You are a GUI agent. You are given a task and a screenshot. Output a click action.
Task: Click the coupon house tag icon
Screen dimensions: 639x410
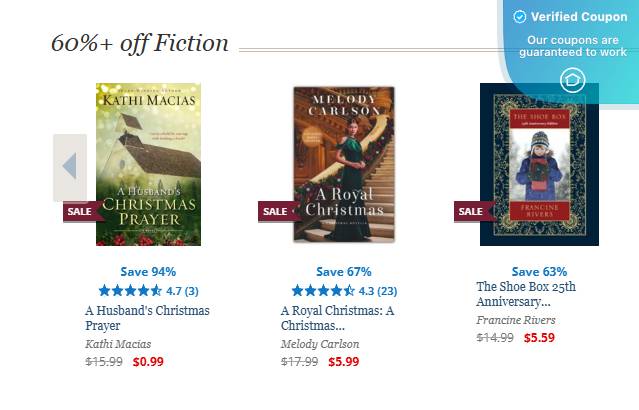point(572,81)
